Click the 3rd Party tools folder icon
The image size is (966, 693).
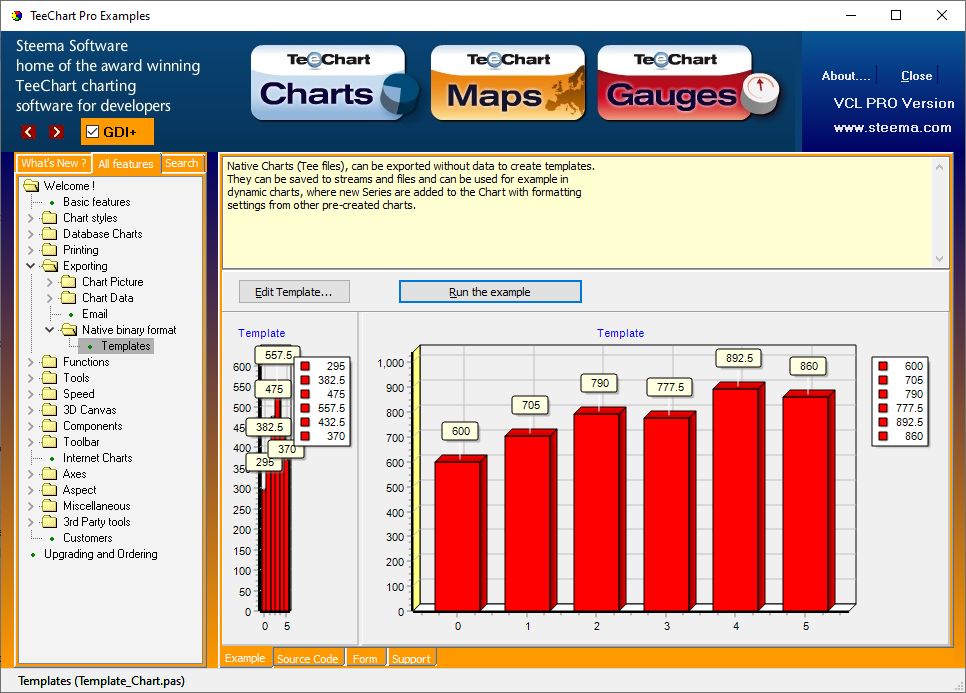(49, 522)
